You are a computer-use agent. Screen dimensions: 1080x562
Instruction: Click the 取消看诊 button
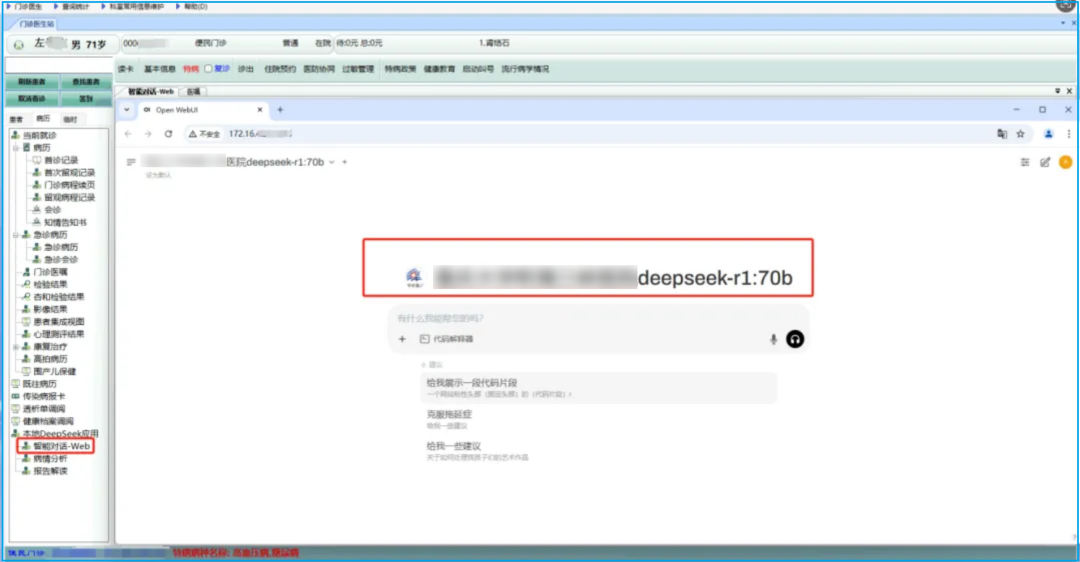[x=31, y=99]
